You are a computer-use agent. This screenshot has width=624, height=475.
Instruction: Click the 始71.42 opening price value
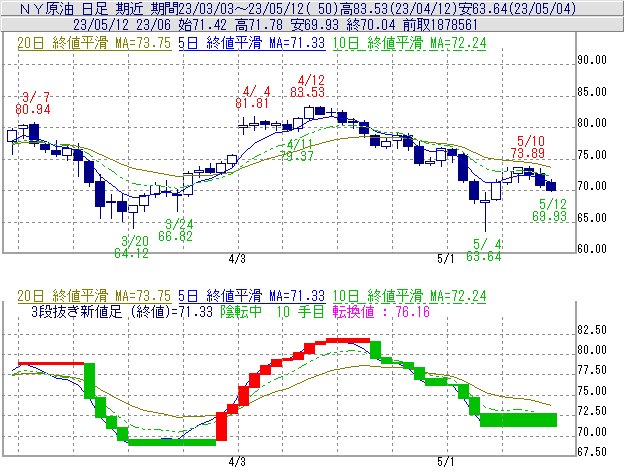coord(203,25)
